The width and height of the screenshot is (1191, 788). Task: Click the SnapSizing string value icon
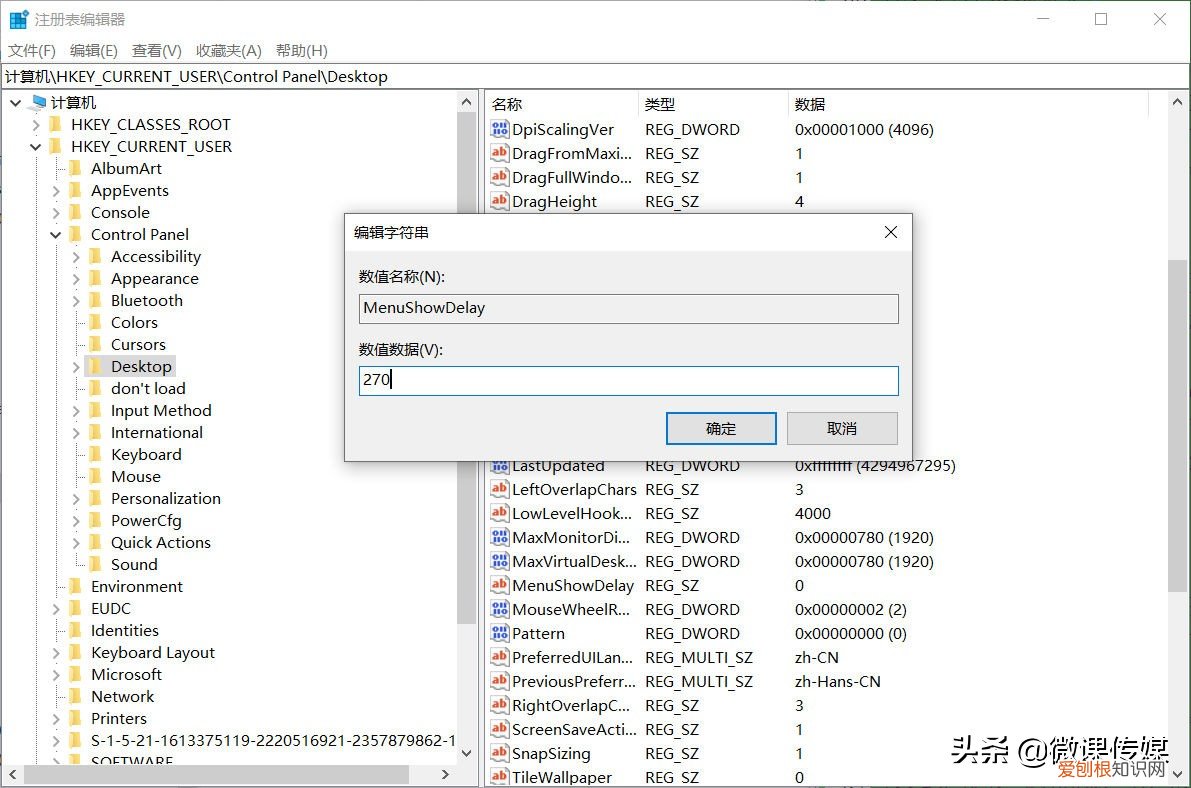pos(500,753)
